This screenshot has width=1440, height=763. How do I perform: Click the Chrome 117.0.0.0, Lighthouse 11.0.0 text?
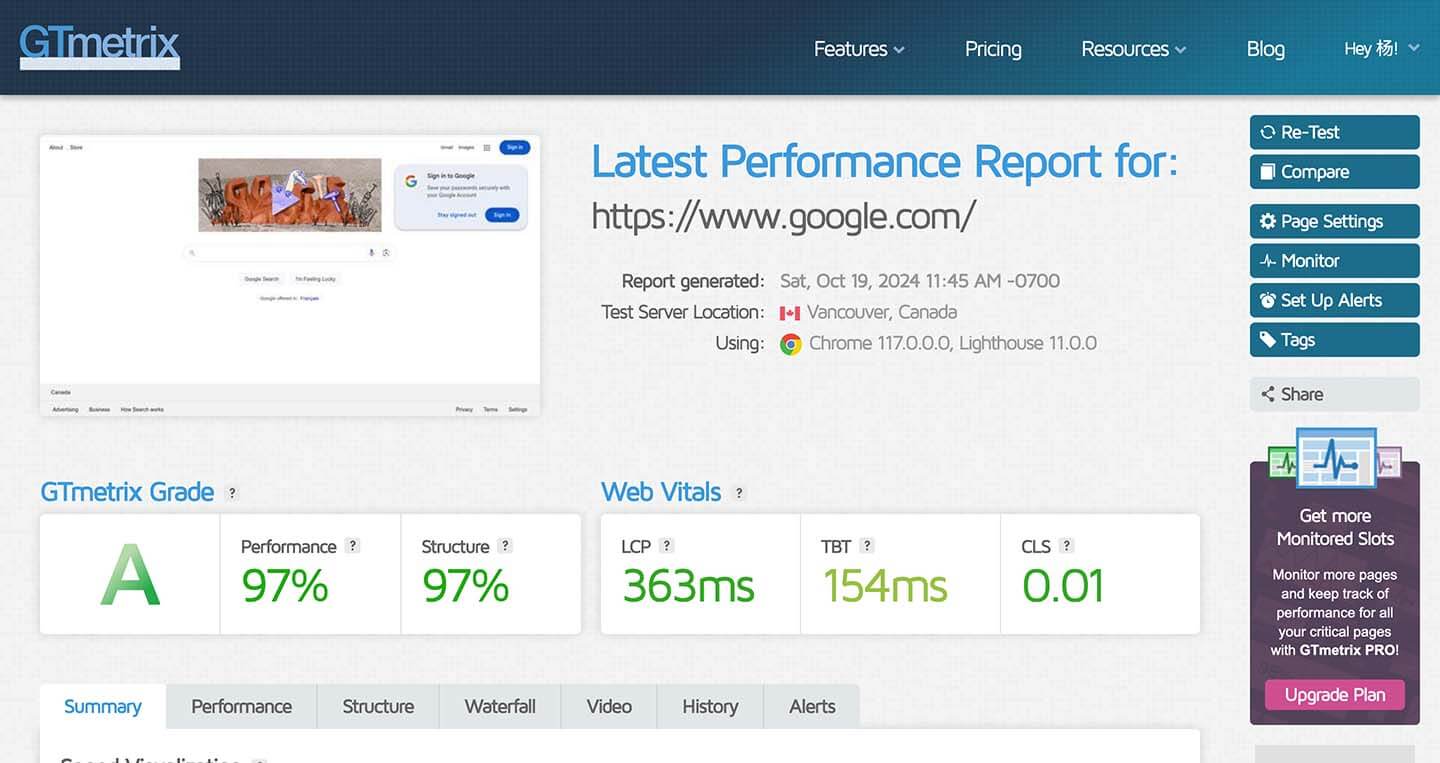(x=953, y=343)
